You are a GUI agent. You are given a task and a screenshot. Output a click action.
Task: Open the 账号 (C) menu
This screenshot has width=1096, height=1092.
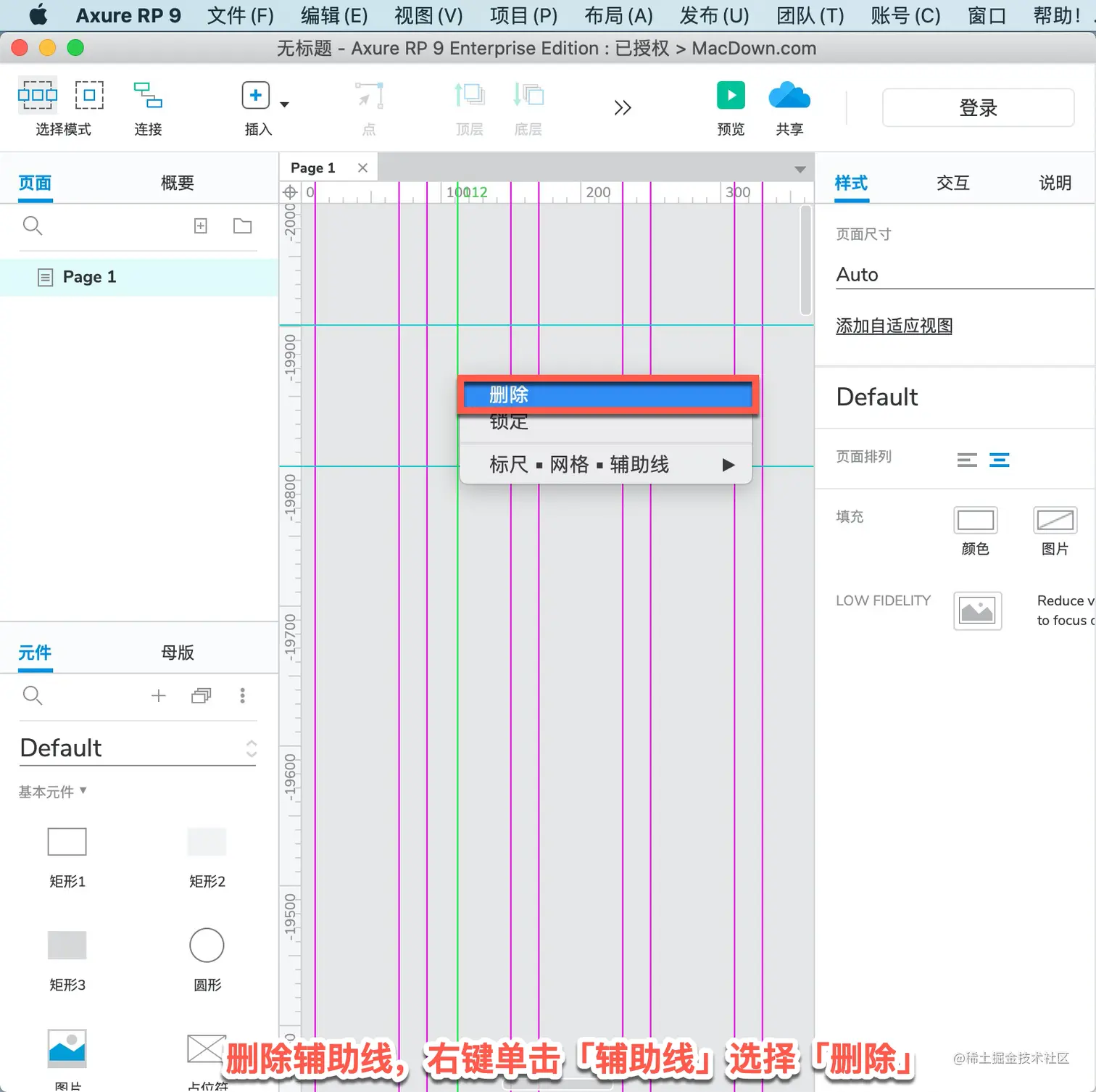(x=905, y=15)
